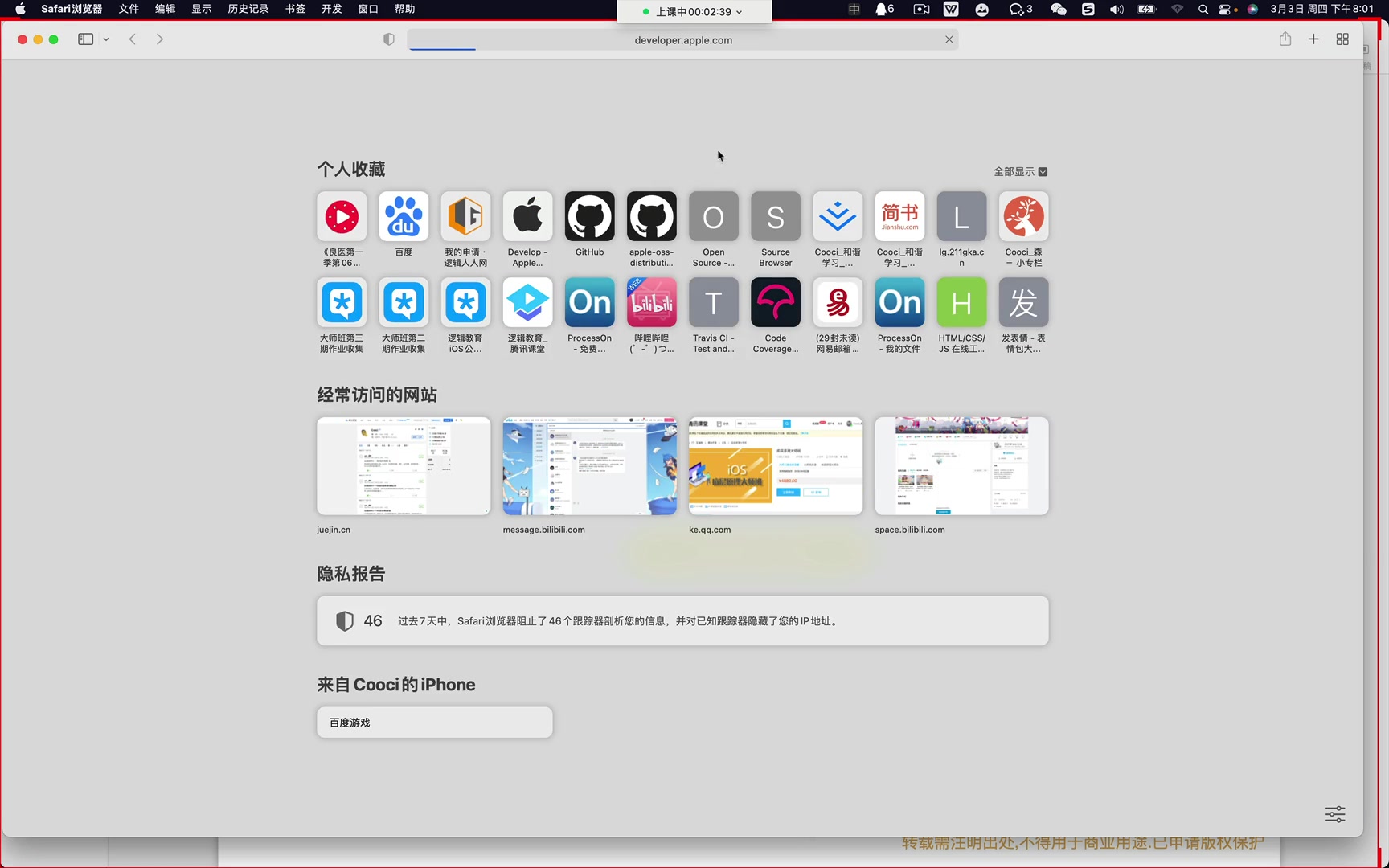Open the HTML/CSS/JS 在线工具 favorite

point(961,302)
